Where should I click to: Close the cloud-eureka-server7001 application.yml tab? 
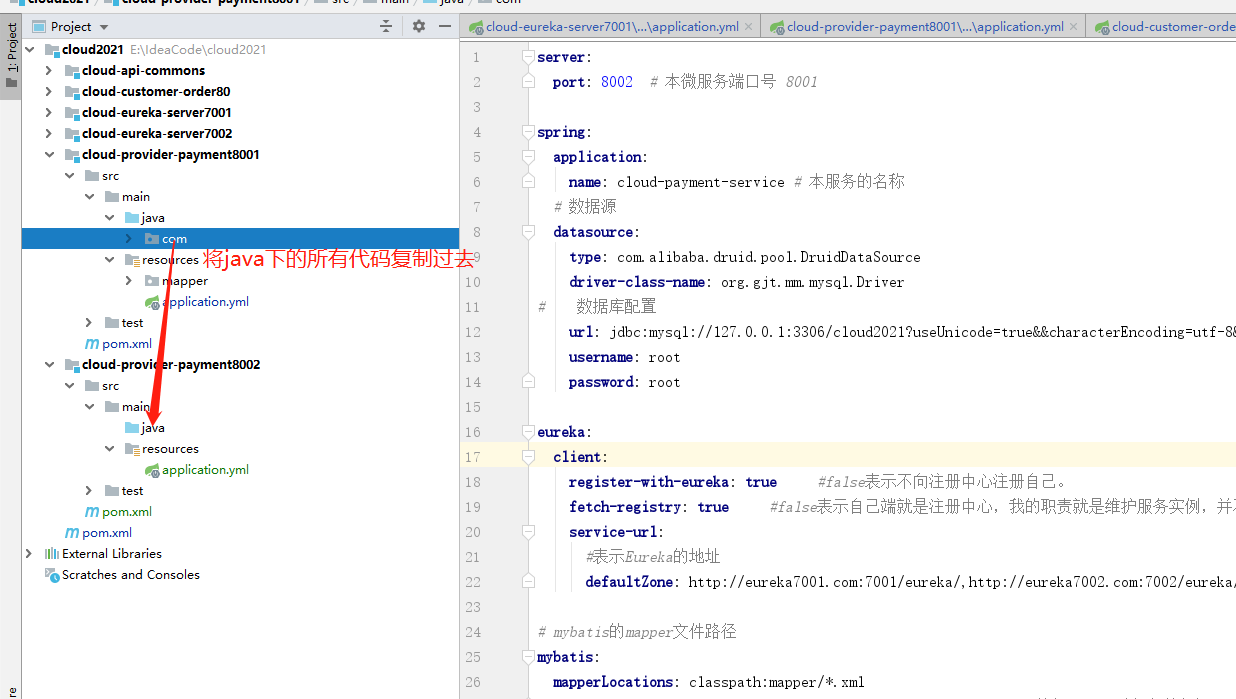click(748, 27)
